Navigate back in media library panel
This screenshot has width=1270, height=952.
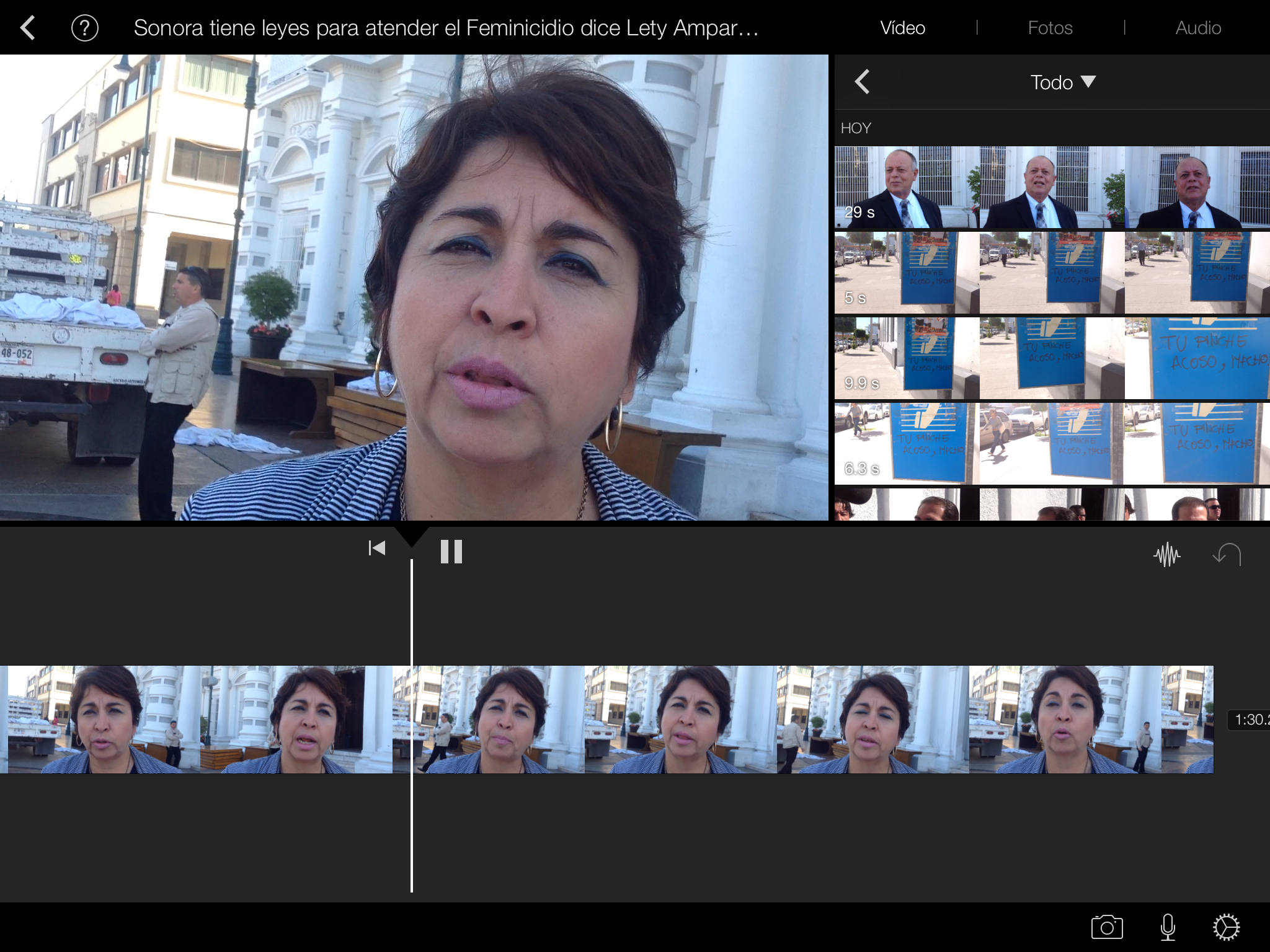click(x=862, y=82)
